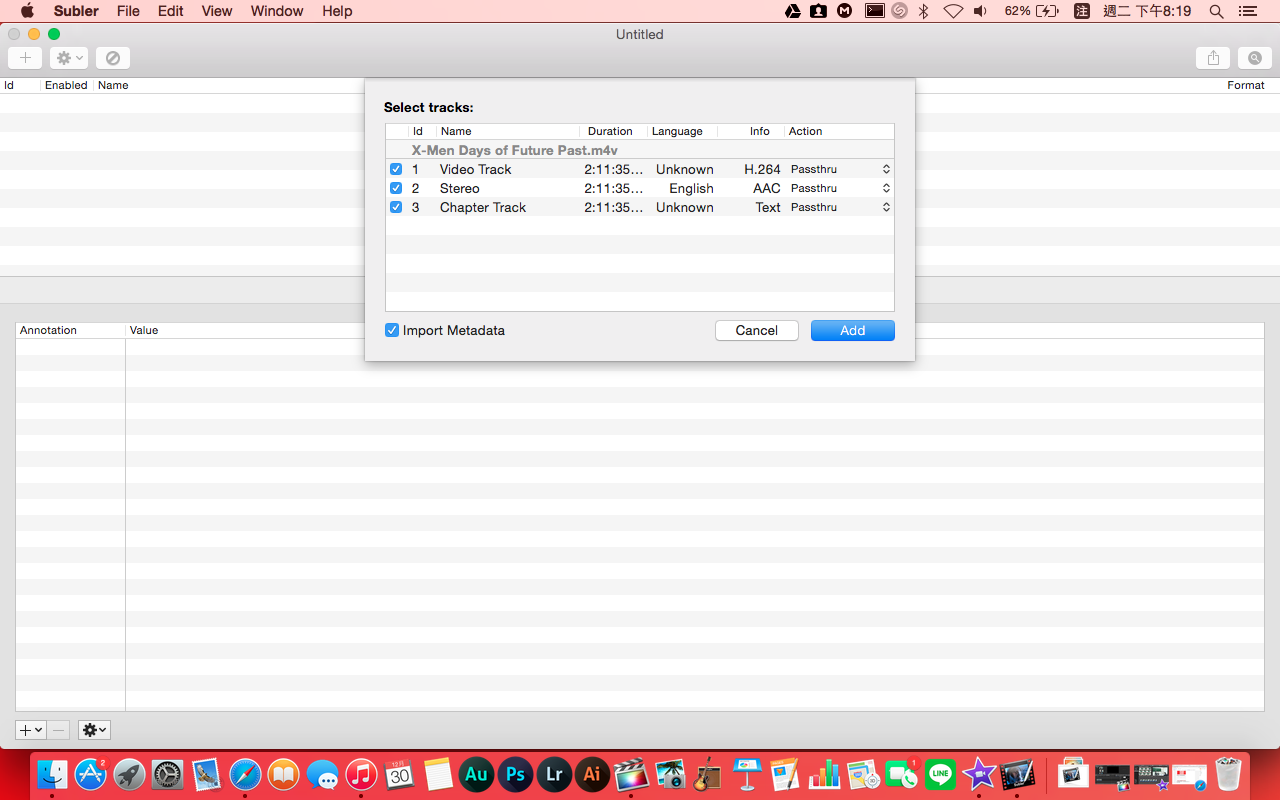Open the add annotation plus dropdown
1280x800 pixels.
(x=31, y=730)
